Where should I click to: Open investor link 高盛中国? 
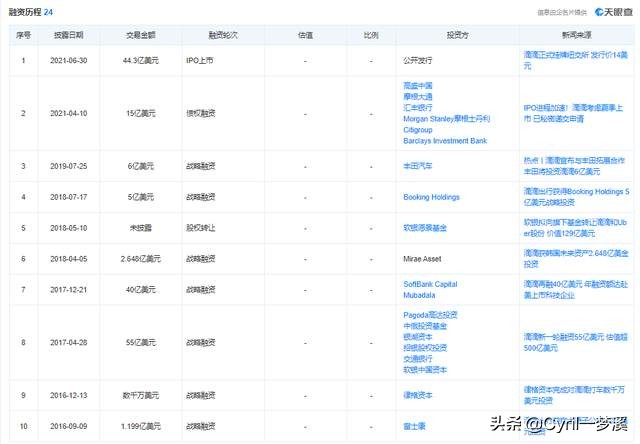tap(418, 86)
